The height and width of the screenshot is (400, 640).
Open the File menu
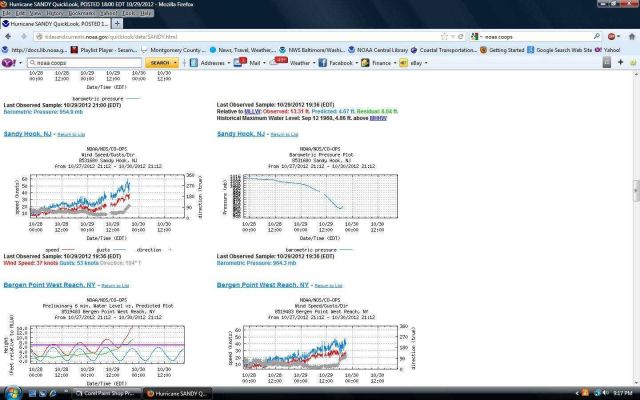click(8, 13)
